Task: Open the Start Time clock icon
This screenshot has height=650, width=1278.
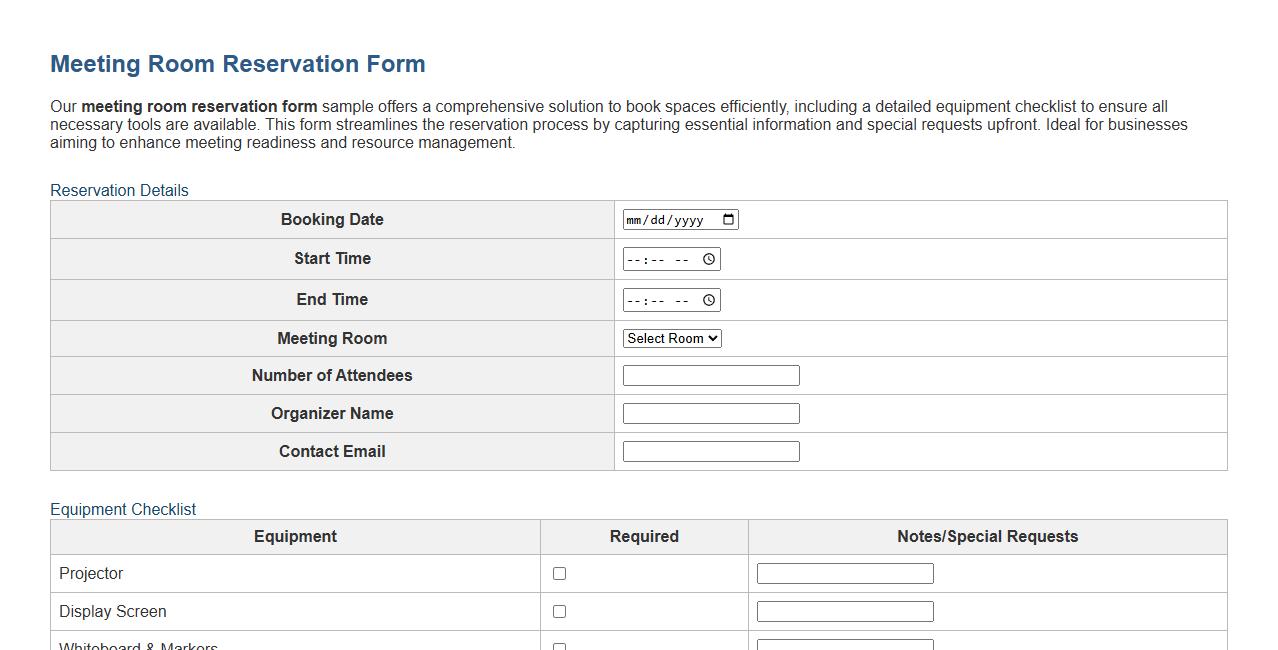Action: point(709,258)
